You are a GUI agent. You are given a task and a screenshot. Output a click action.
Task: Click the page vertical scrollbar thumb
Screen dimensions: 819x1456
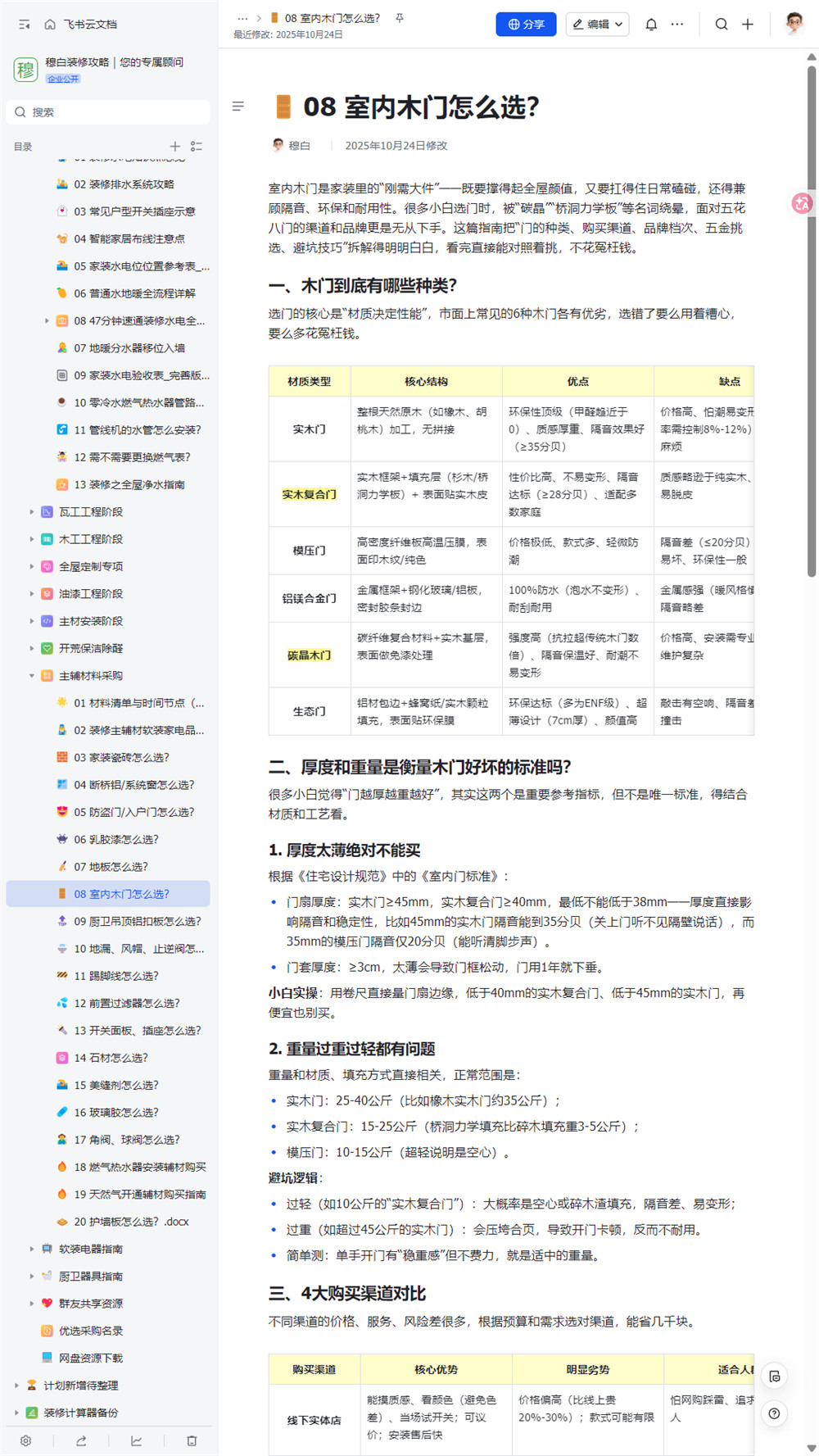click(812, 321)
